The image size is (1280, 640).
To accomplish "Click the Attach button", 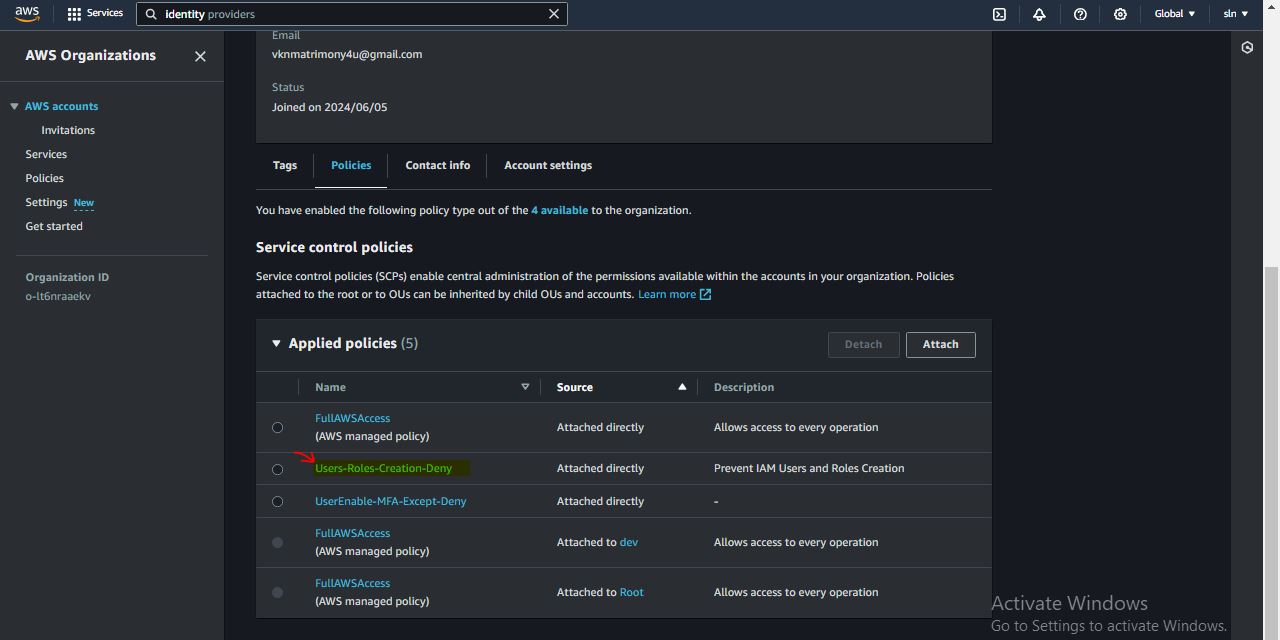I will coord(940,344).
